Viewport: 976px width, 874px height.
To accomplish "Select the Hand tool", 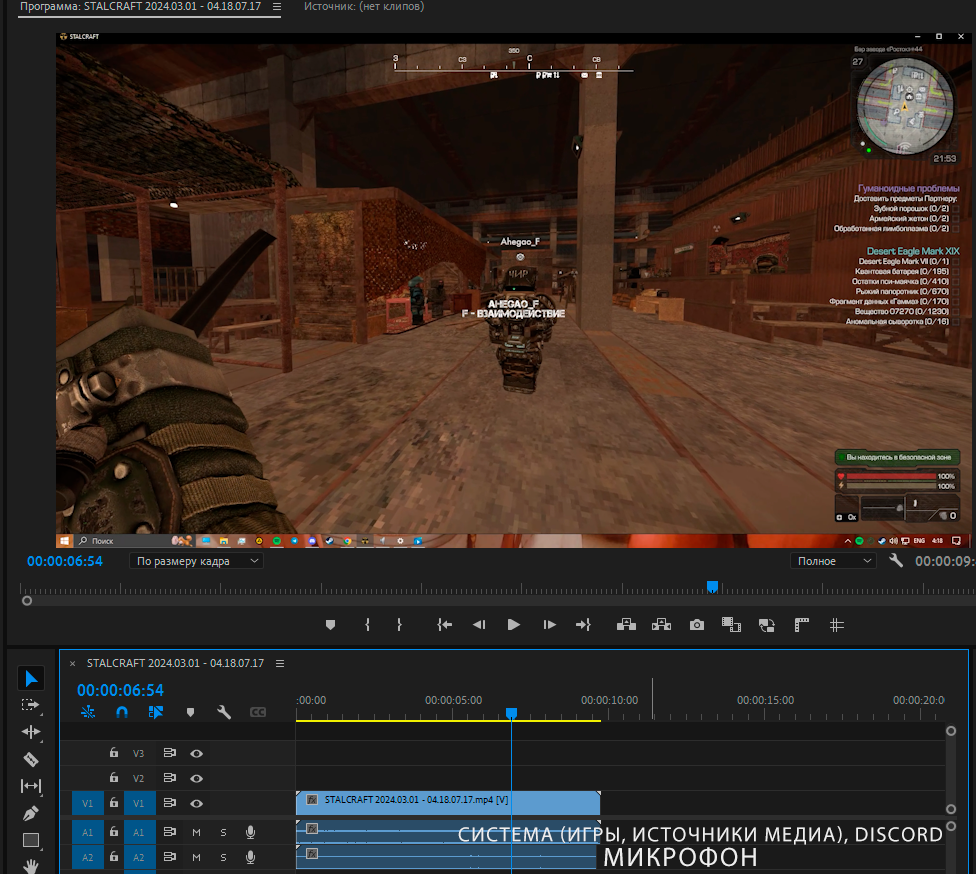I will (30, 865).
